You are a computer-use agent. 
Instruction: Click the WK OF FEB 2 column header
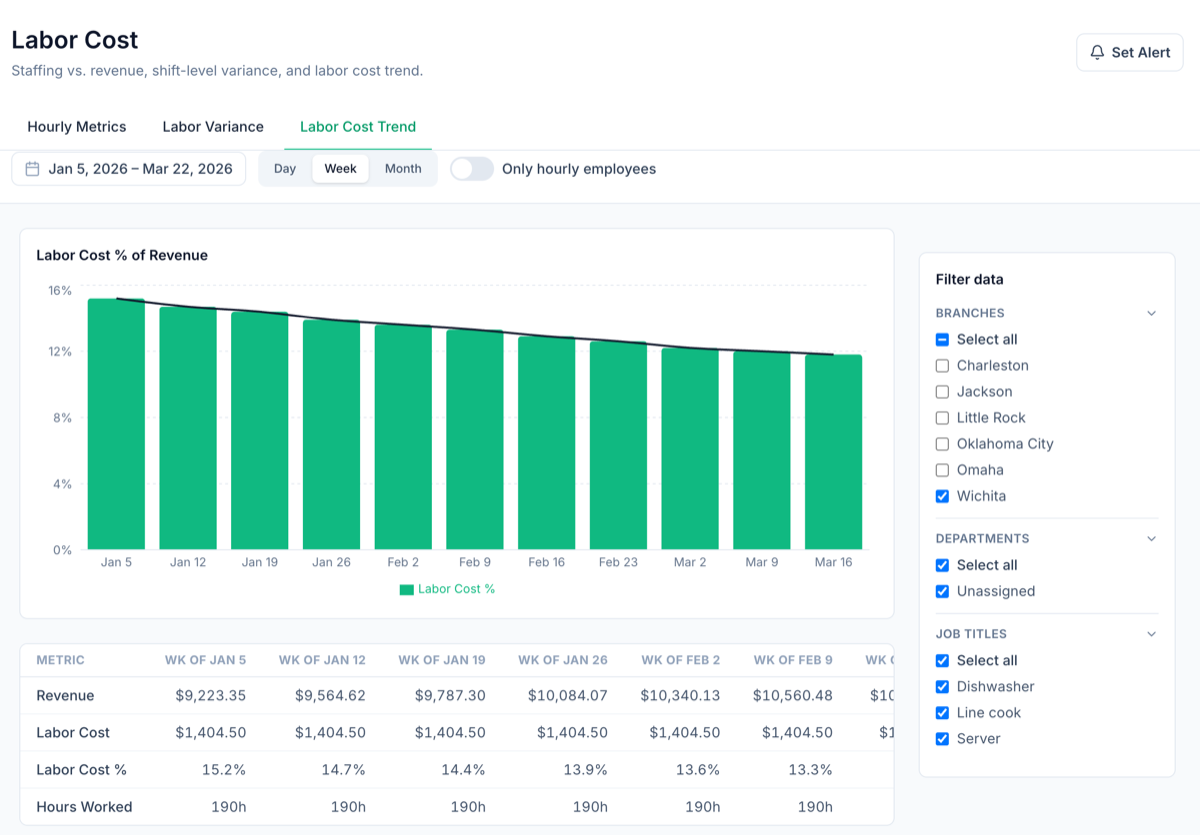[x=680, y=660]
